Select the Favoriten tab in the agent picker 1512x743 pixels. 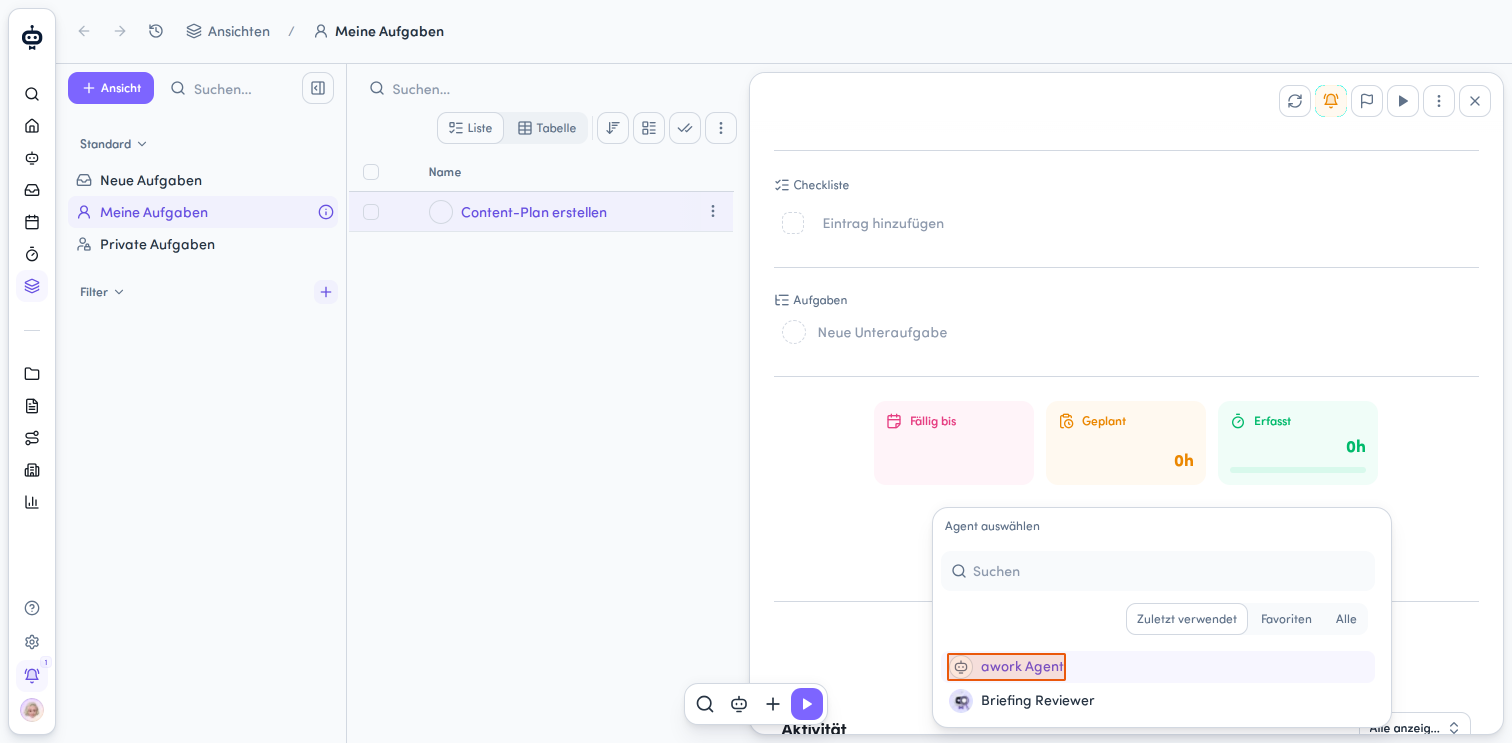point(1286,619)
